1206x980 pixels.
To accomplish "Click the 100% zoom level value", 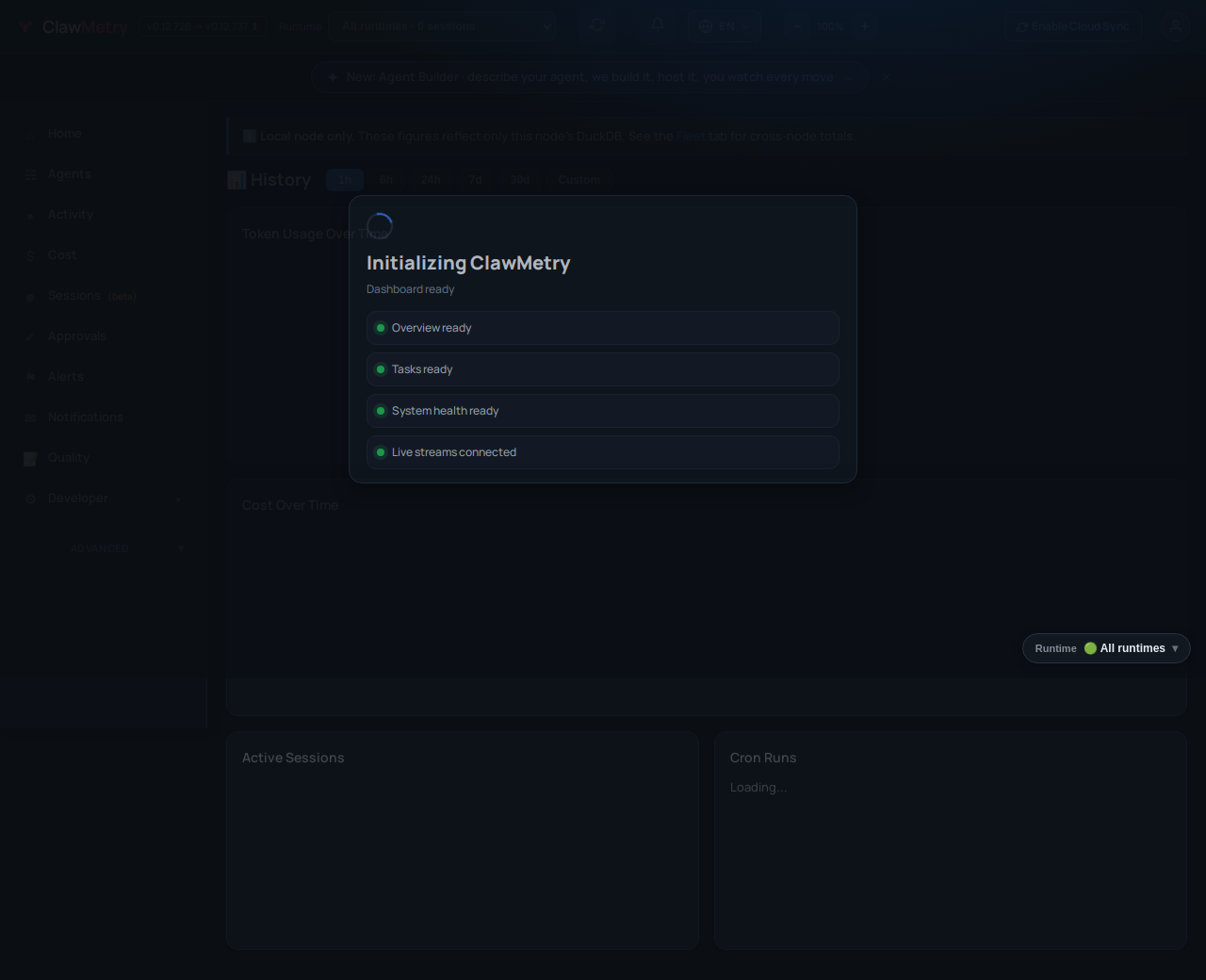I will [830, 26].
